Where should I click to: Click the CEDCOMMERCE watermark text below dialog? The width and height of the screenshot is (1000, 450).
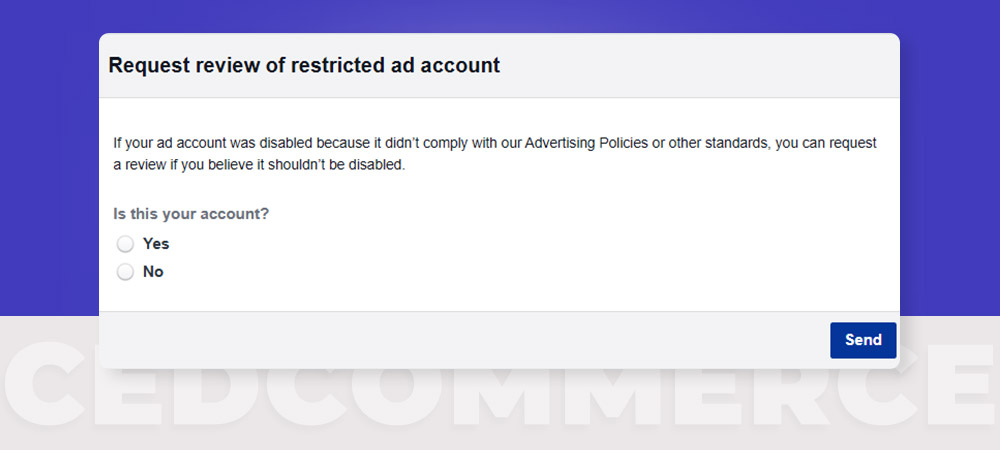(500, 384)
